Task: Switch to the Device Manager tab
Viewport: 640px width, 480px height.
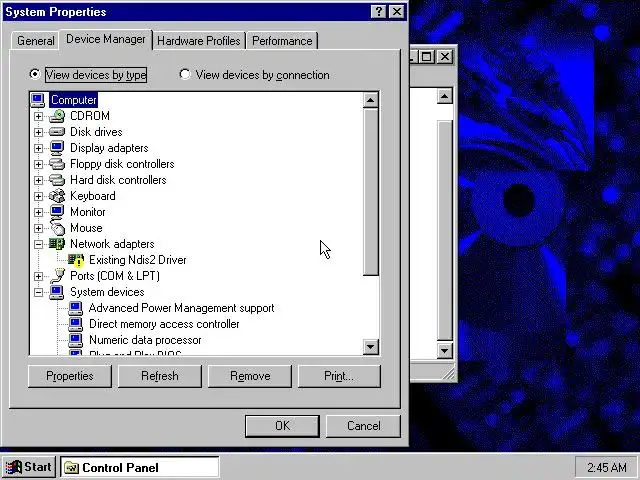Action: pyautogui.click(x=106, y=39)
